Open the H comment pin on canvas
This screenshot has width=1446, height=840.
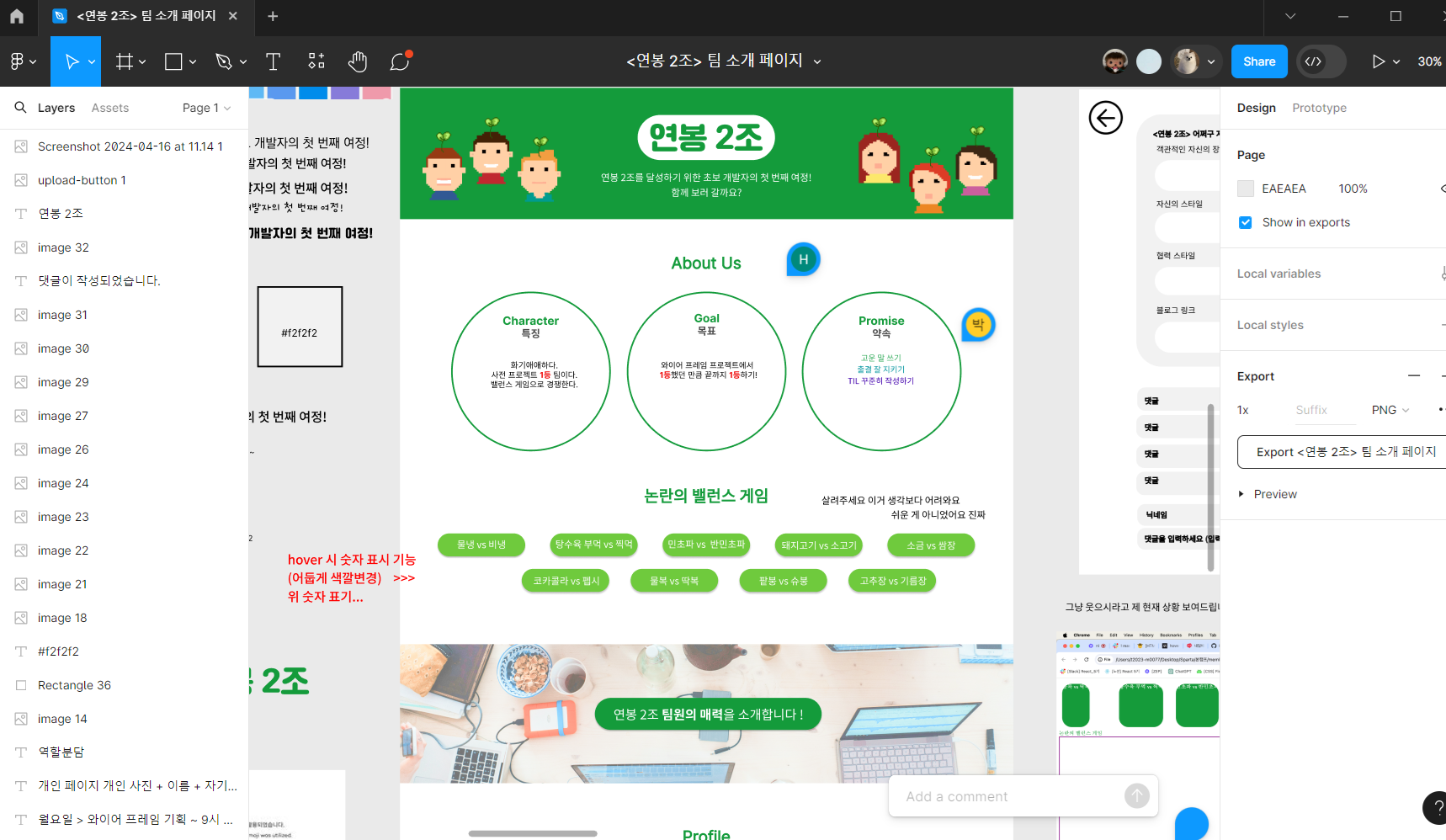pos(804,259)
